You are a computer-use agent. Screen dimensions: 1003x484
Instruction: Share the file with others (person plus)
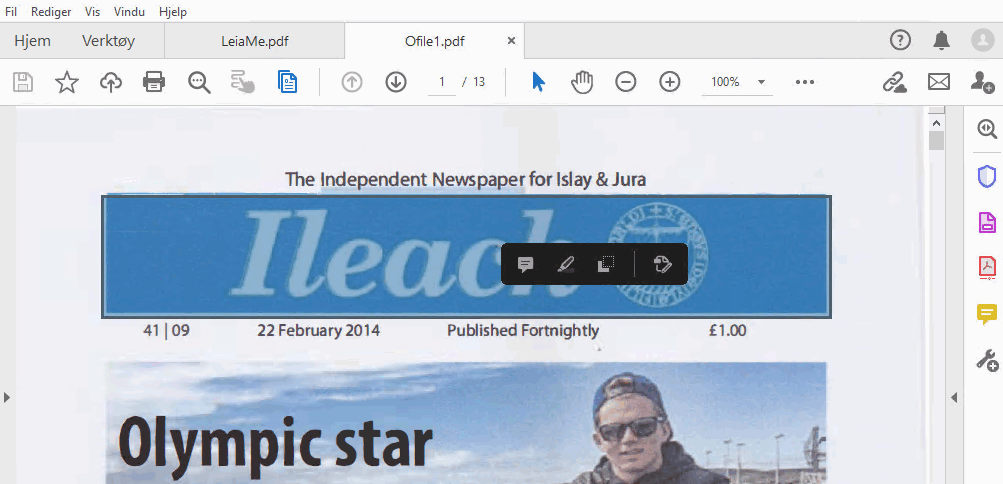click(x=982, y=82)
